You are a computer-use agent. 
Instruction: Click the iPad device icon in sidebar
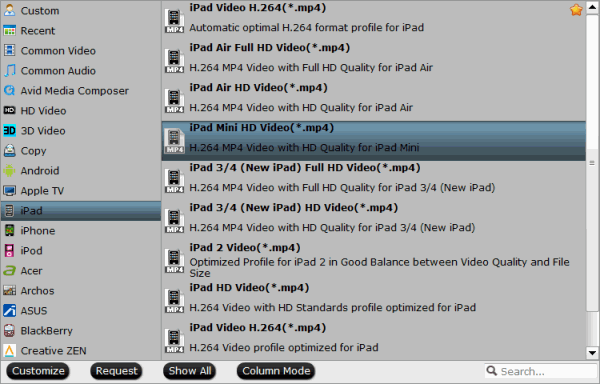9,211
